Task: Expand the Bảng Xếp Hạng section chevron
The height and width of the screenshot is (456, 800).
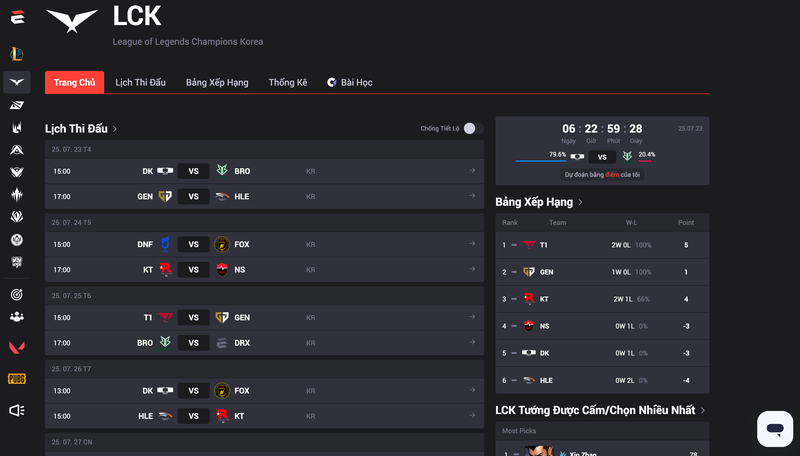Action: pyautogui.click(x=581, y=202)
